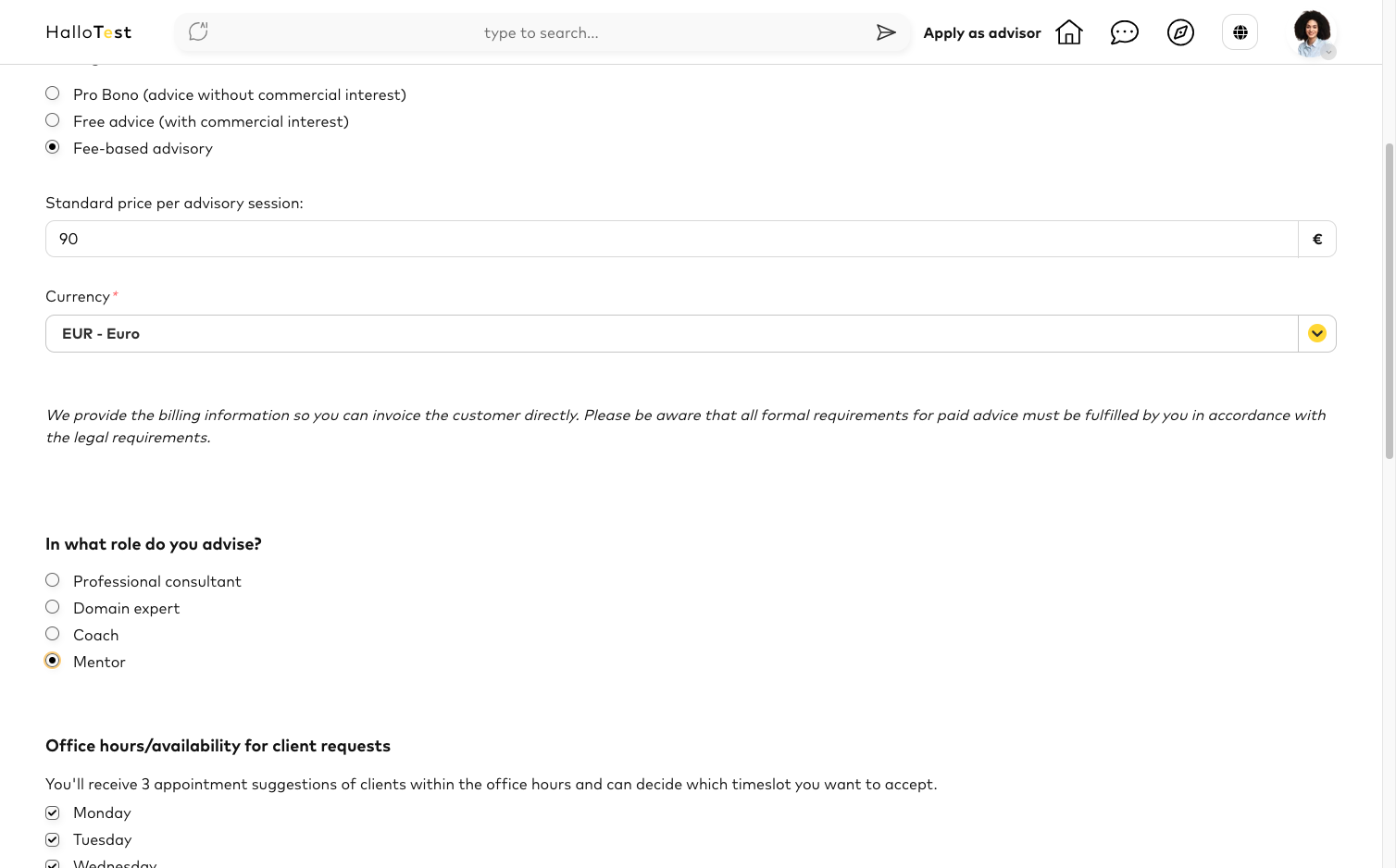Screen dimensions: 1396x868
Task: Click the euro symbol beside price field
Action: (x=1317, y=239)
